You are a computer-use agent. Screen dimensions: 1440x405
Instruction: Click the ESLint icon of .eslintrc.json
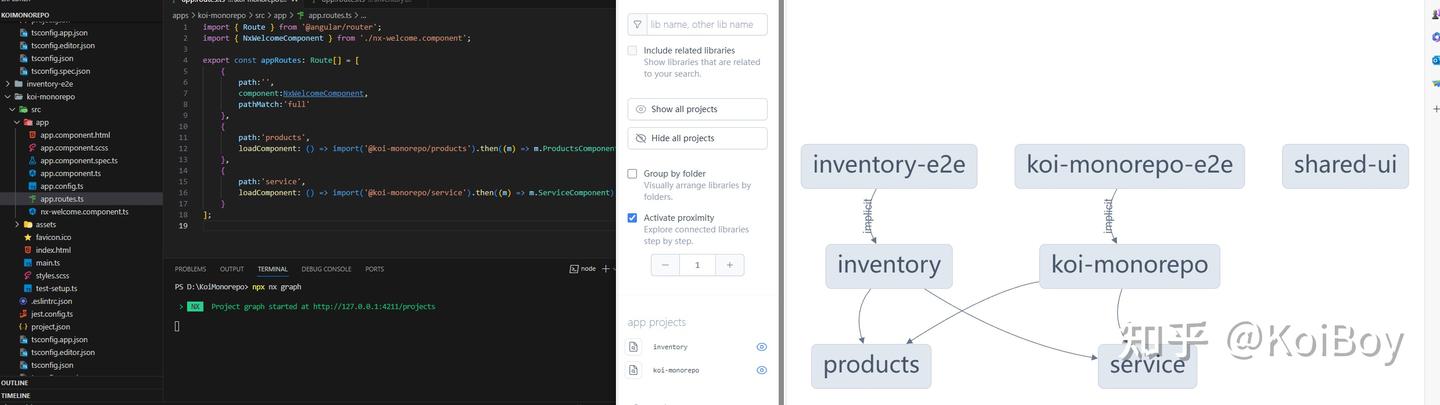click(23, 301)
